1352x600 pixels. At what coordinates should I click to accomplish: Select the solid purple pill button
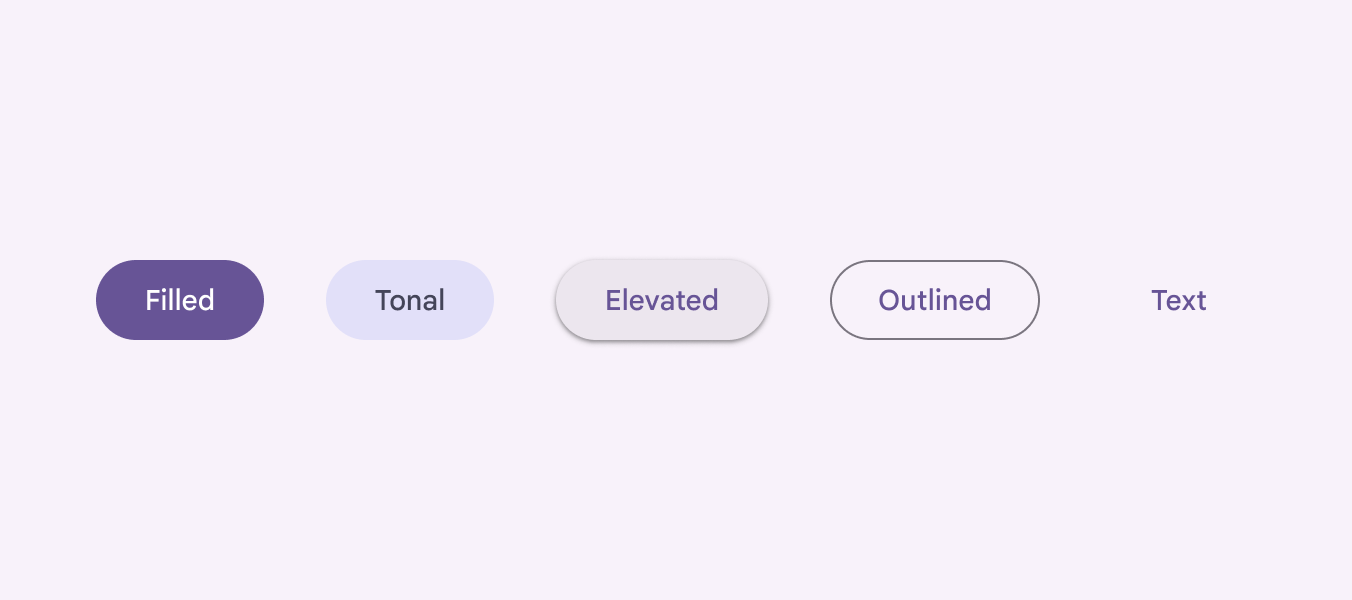coord(180,300)
